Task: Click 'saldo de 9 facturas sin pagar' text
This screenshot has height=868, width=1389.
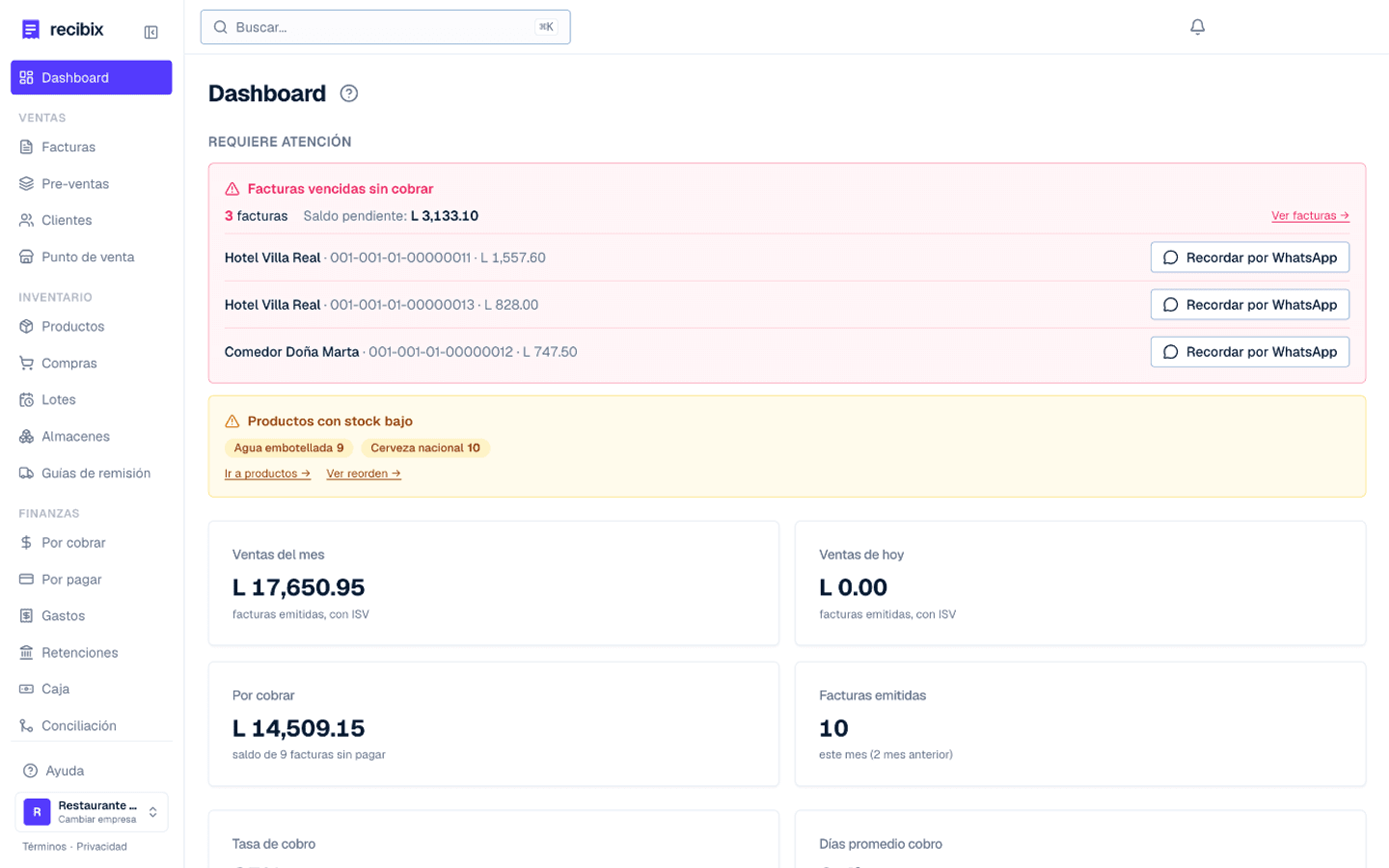Action: coord(309,755)
